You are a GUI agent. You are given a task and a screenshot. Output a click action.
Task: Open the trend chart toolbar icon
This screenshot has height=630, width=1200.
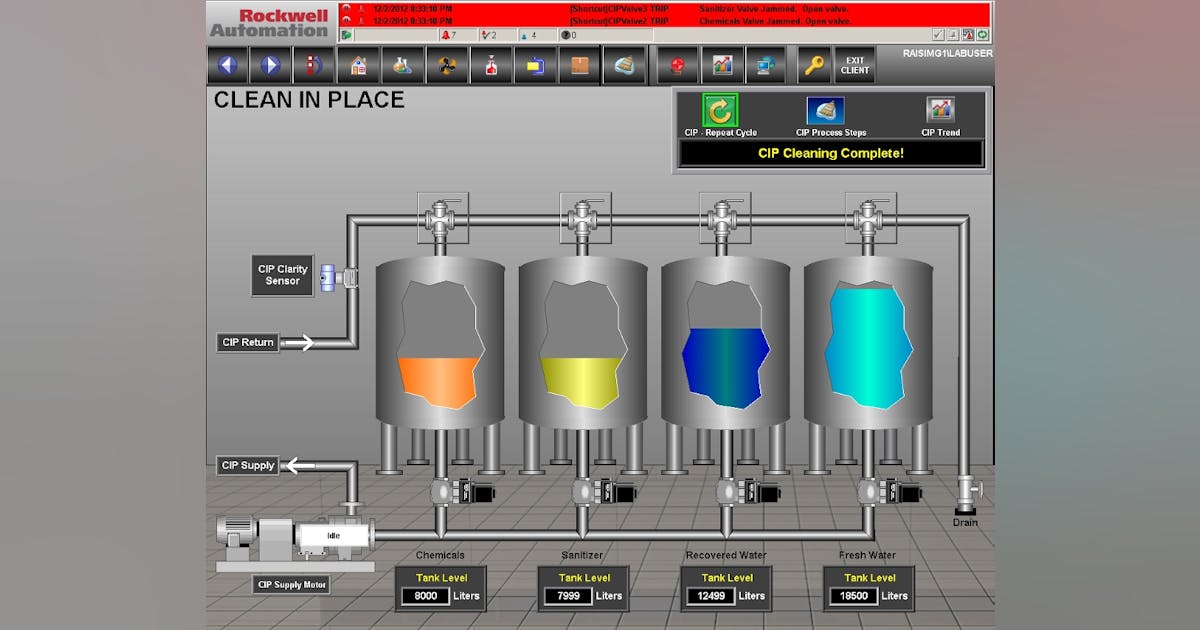[722, 66]
